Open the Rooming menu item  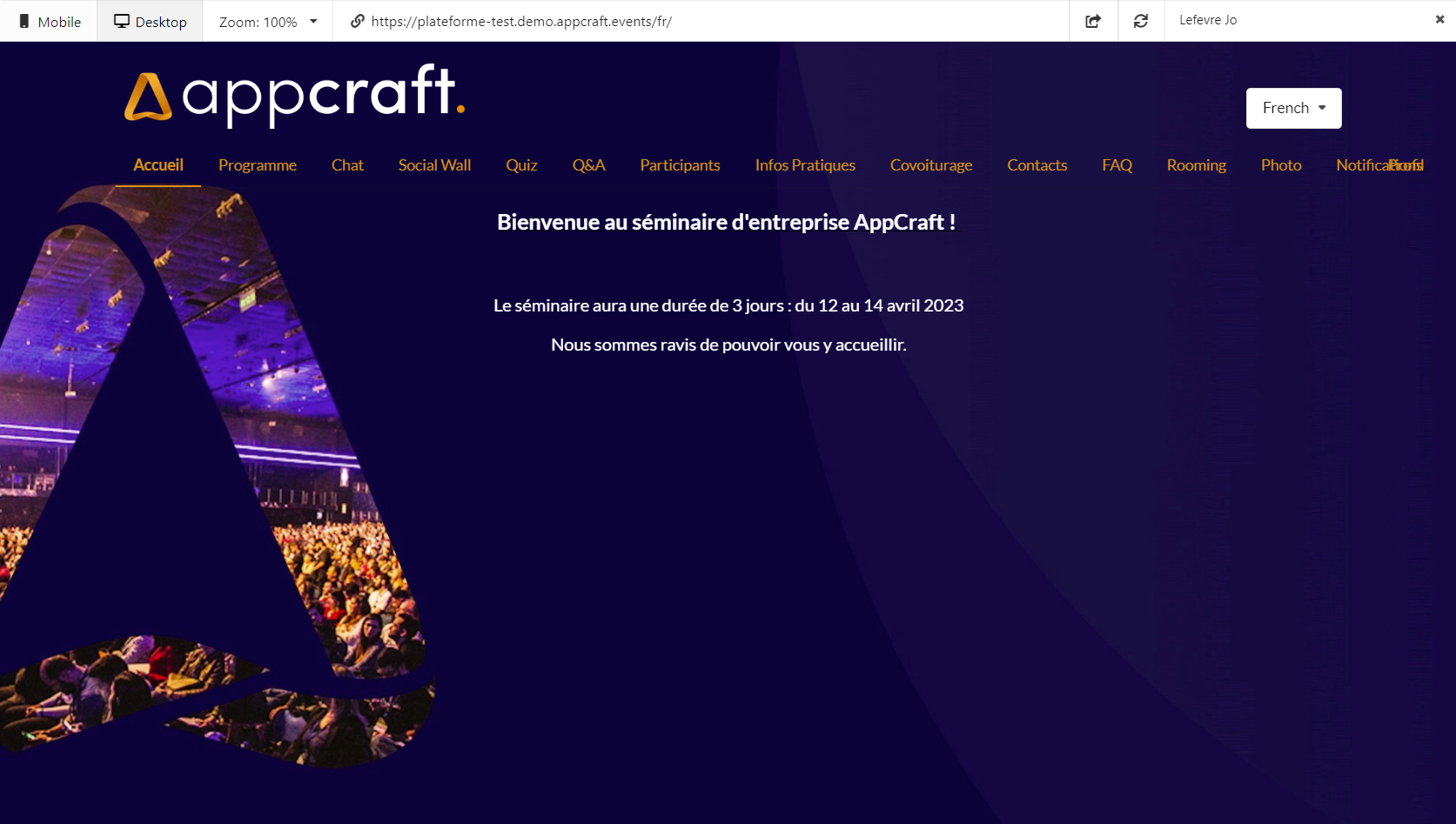pos(1196,165)
